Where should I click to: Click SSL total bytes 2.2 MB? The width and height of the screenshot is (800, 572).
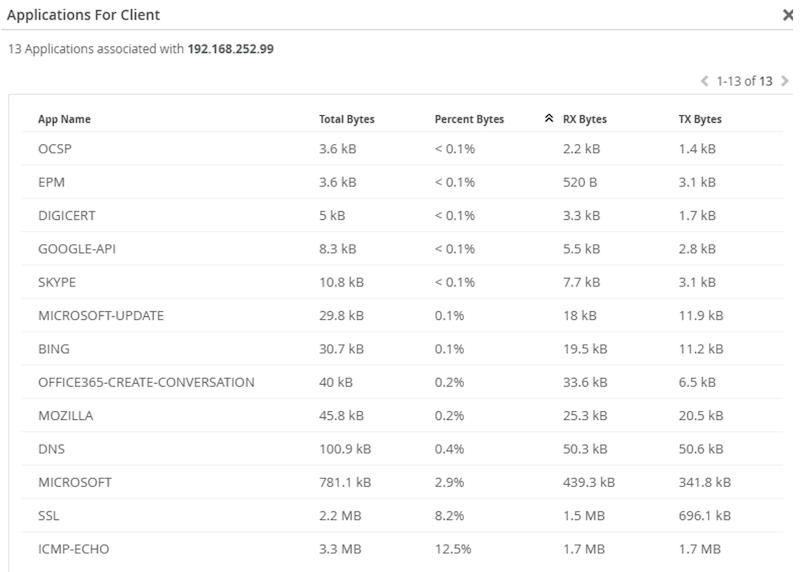[x=340, y=515]
